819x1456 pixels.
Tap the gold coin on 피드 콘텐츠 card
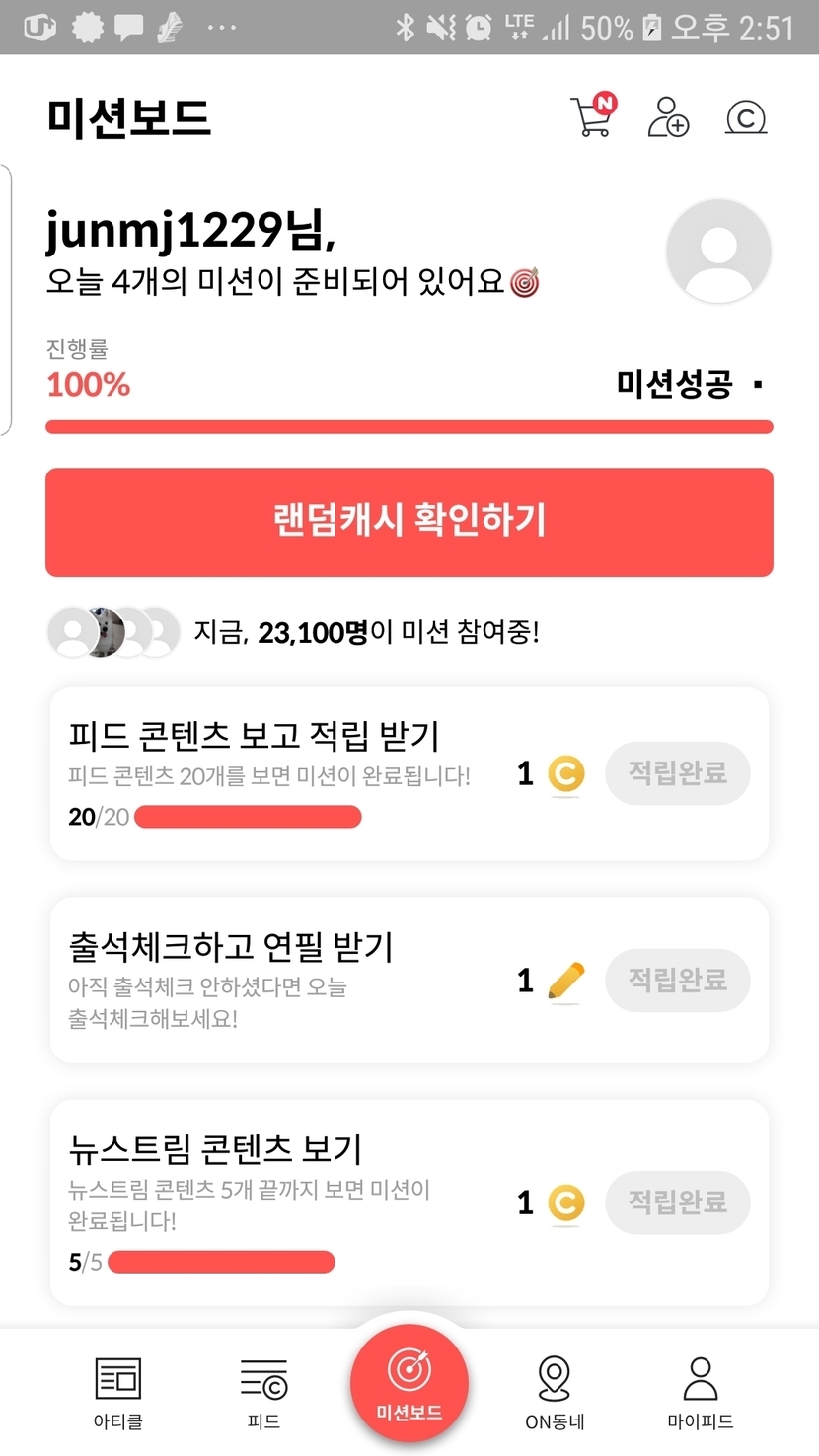click(x=565, y=774)
